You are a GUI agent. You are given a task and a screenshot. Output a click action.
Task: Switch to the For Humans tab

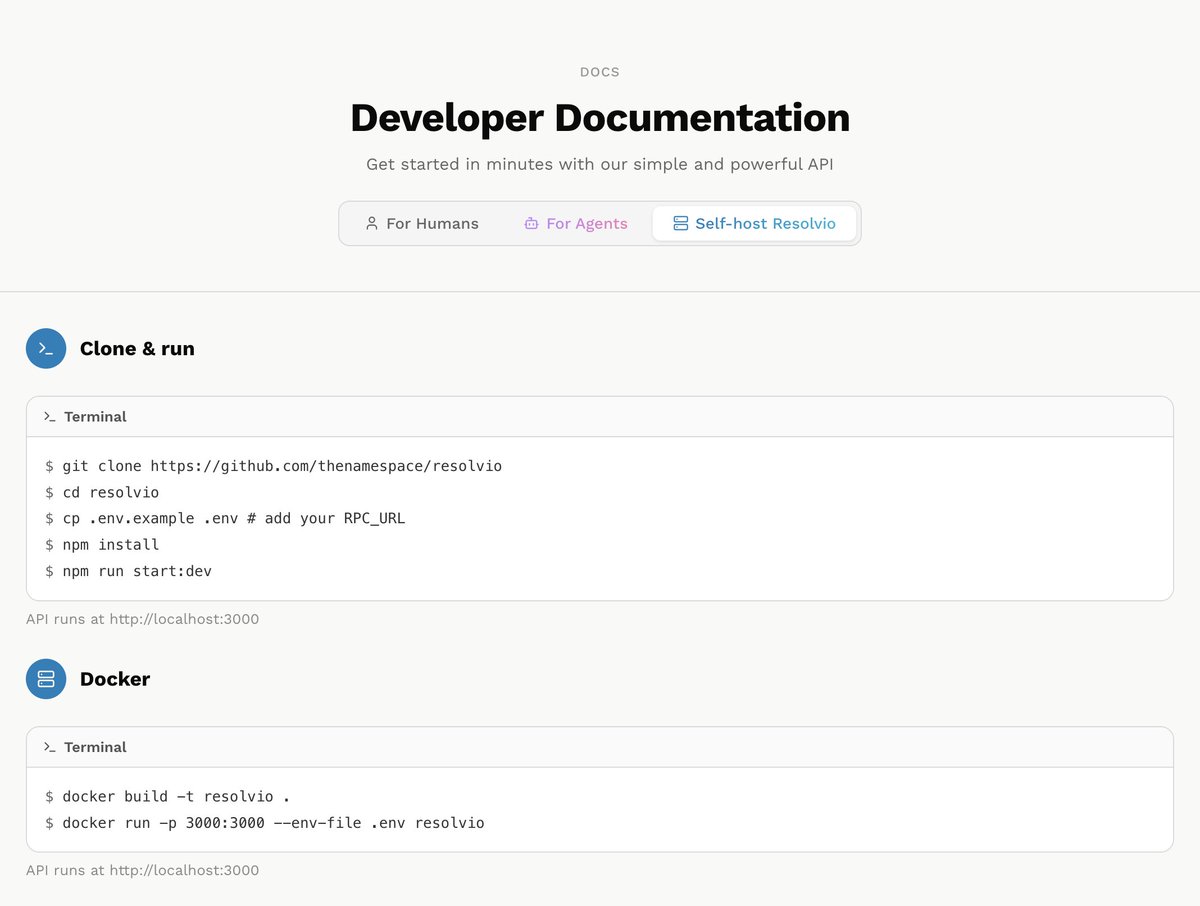click(x=421, y=223)
